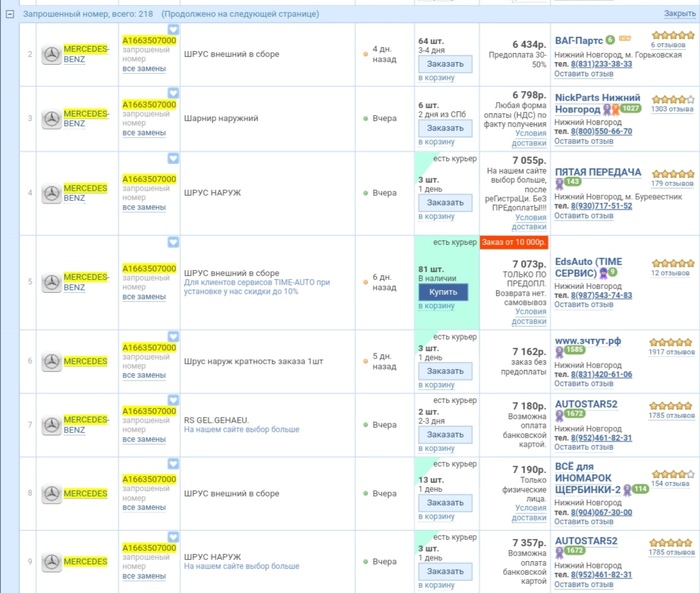Open 'Условия доставки' for the 6 798р. offer
The image size is (700, 593).
(529, 138)
